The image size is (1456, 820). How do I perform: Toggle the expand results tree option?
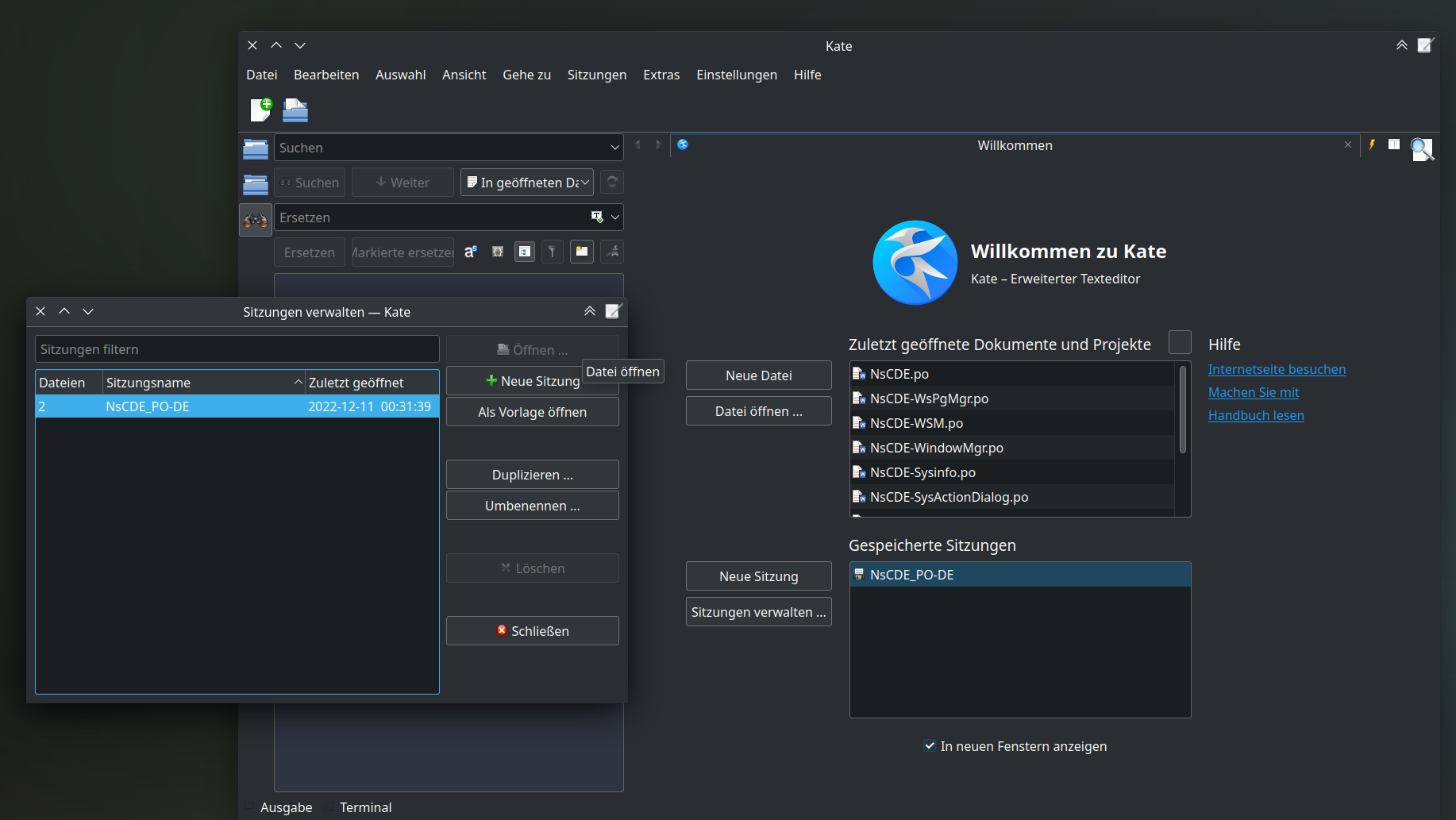coord(525,252)
